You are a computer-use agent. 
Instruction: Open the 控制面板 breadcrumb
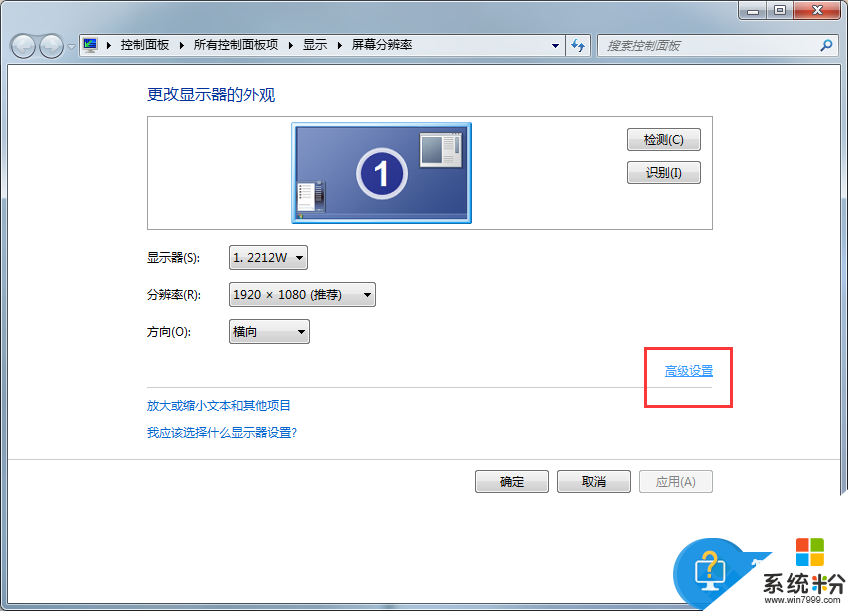[145, 45]
